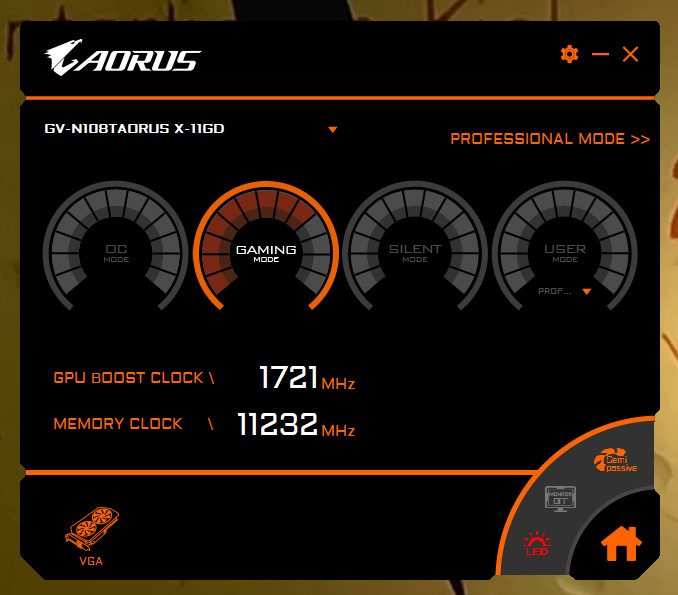Click the GV-N108TAORUS X-11GD model name
678x595 pixels.
(x=134, y=128)
